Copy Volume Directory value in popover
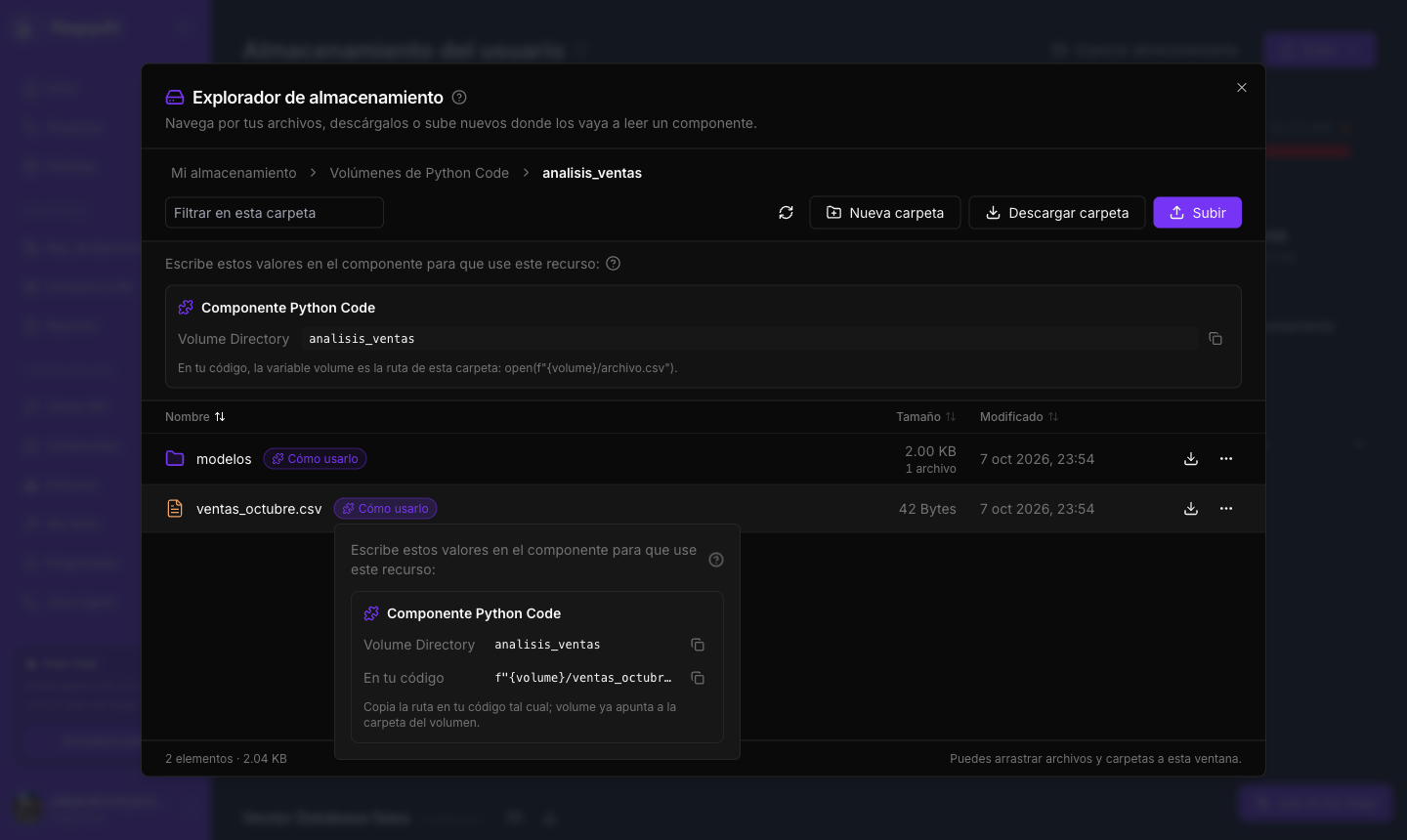The height and width of the screenshot is (840, 1407). tap(698, 645)
